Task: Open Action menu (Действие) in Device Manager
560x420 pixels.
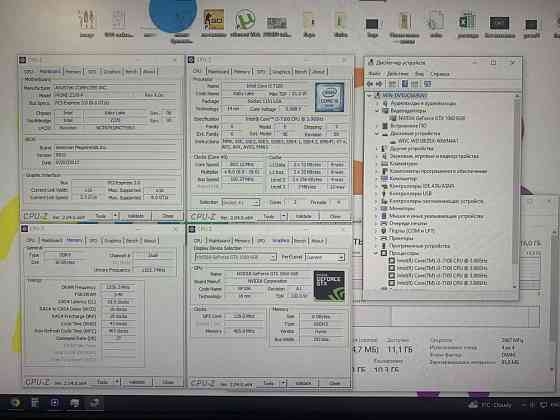Action: tap(397, 74)
